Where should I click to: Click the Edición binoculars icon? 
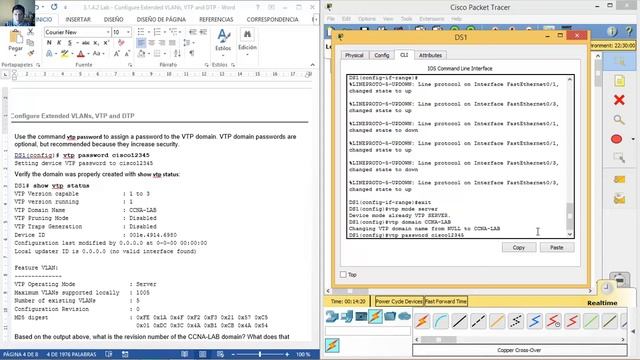point(247,35)
